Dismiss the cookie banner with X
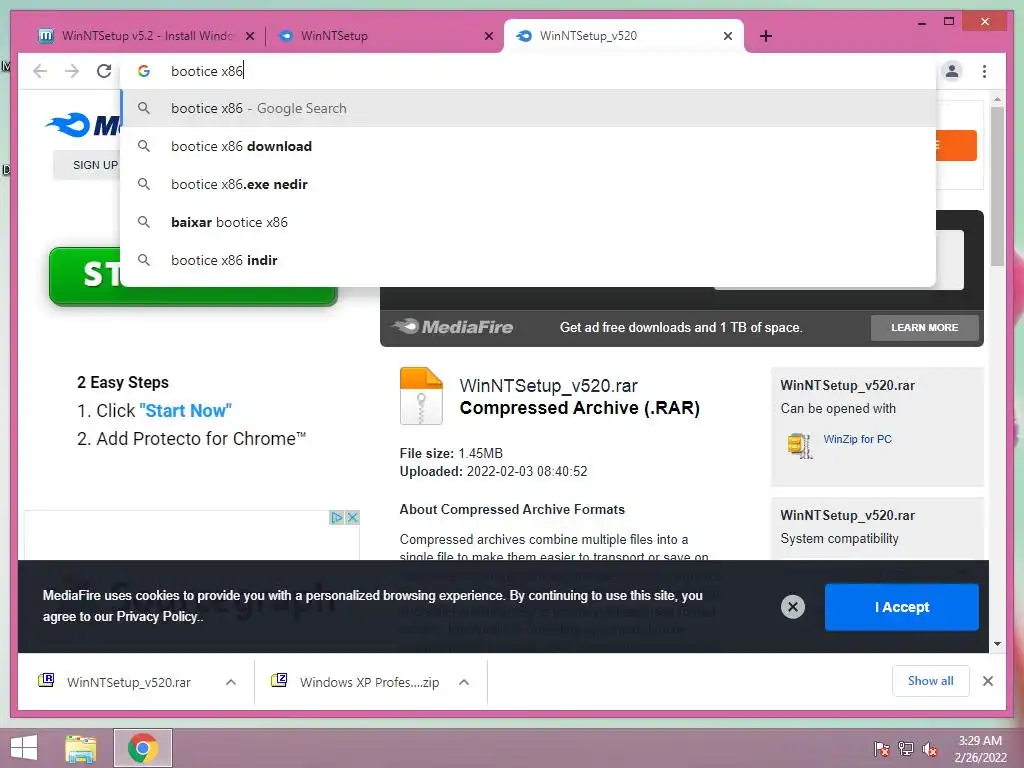 (793, 607)
